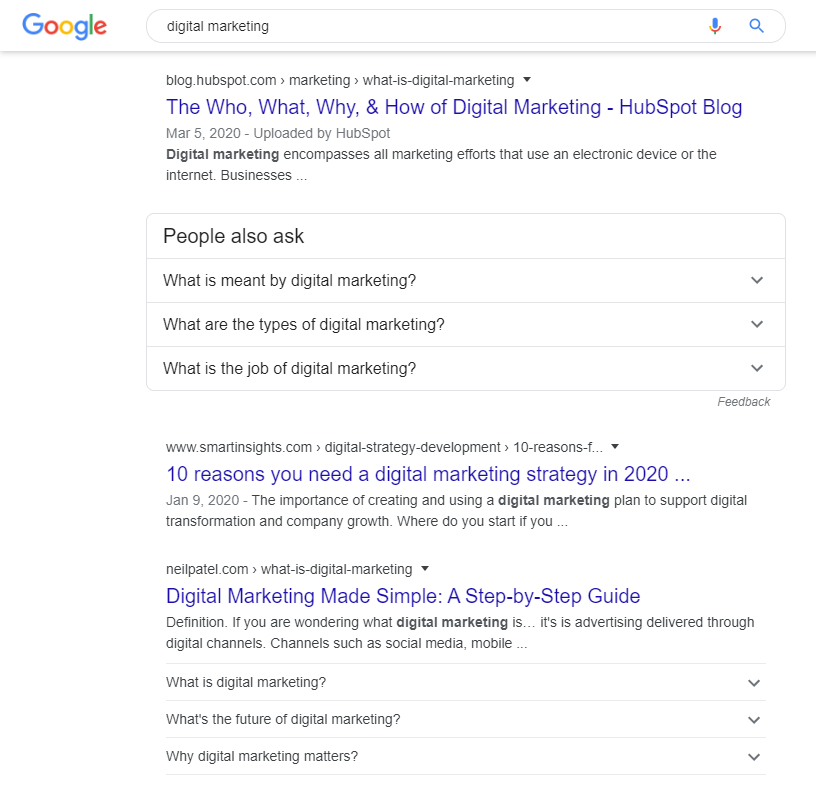This screenshot has width=816, height=796.
Task: Activate voice search microphone icon
Action: point(715,25)
